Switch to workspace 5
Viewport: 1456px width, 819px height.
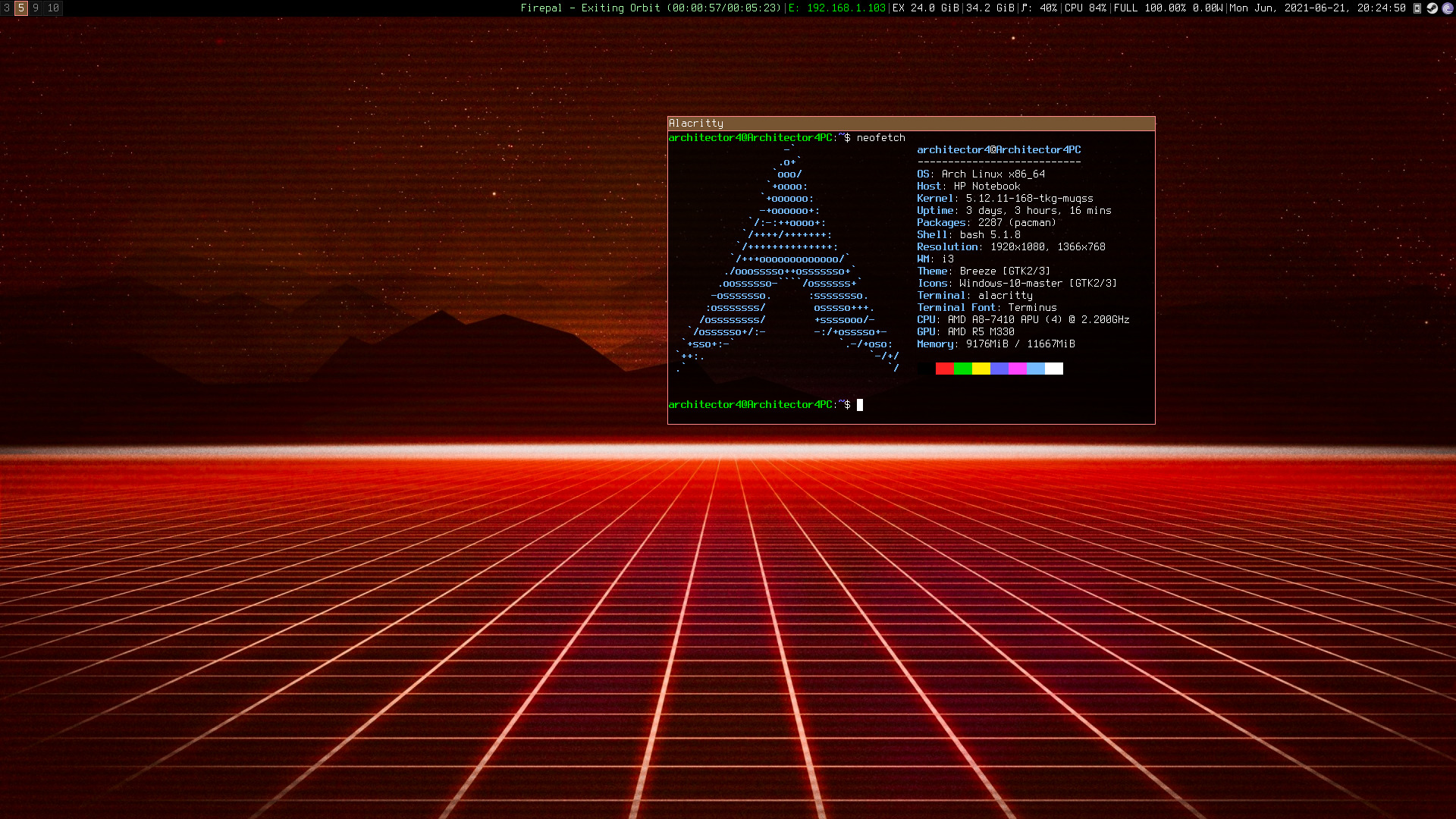click(x=21, y=8)
